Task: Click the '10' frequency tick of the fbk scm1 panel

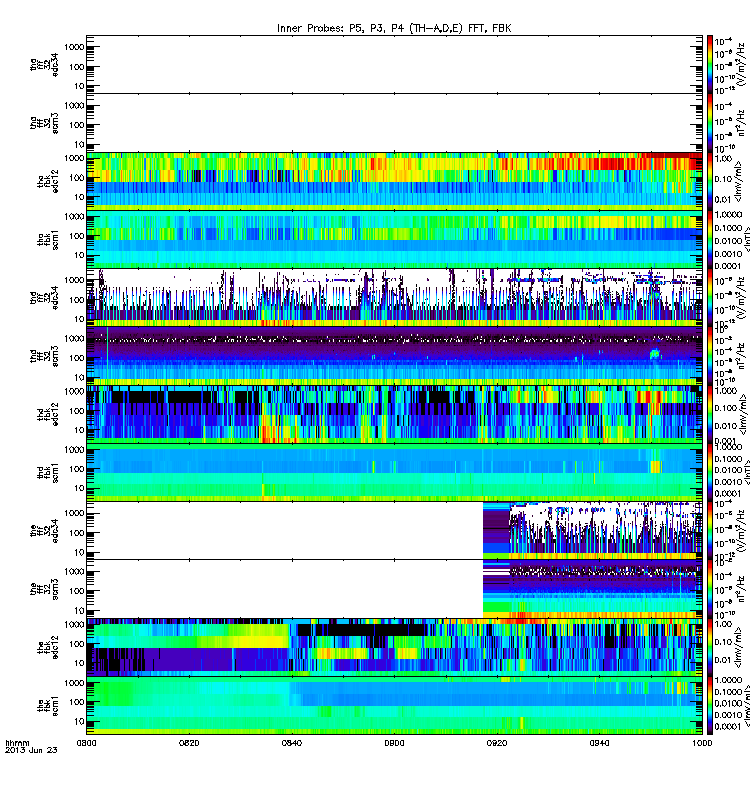Action: click(x=79, y=721)
